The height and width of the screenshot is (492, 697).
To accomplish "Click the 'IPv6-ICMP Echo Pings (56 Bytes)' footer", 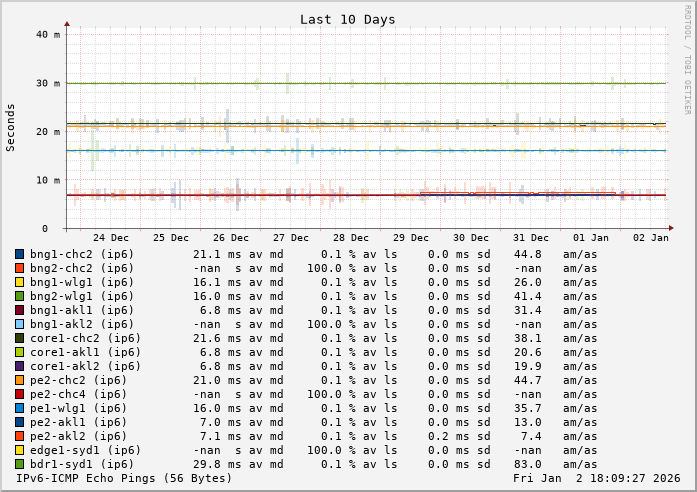I will click(x=124, y=478).
